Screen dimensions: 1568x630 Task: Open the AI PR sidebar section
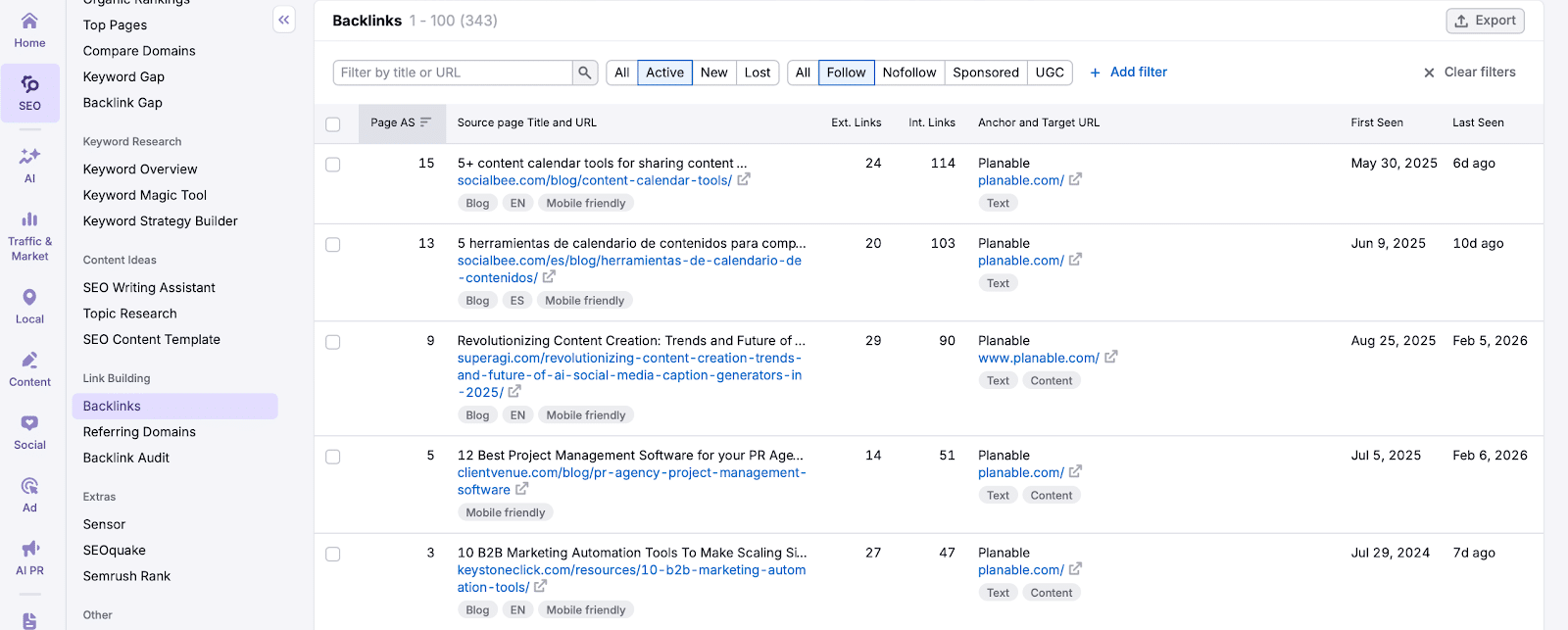coord(29,557)
